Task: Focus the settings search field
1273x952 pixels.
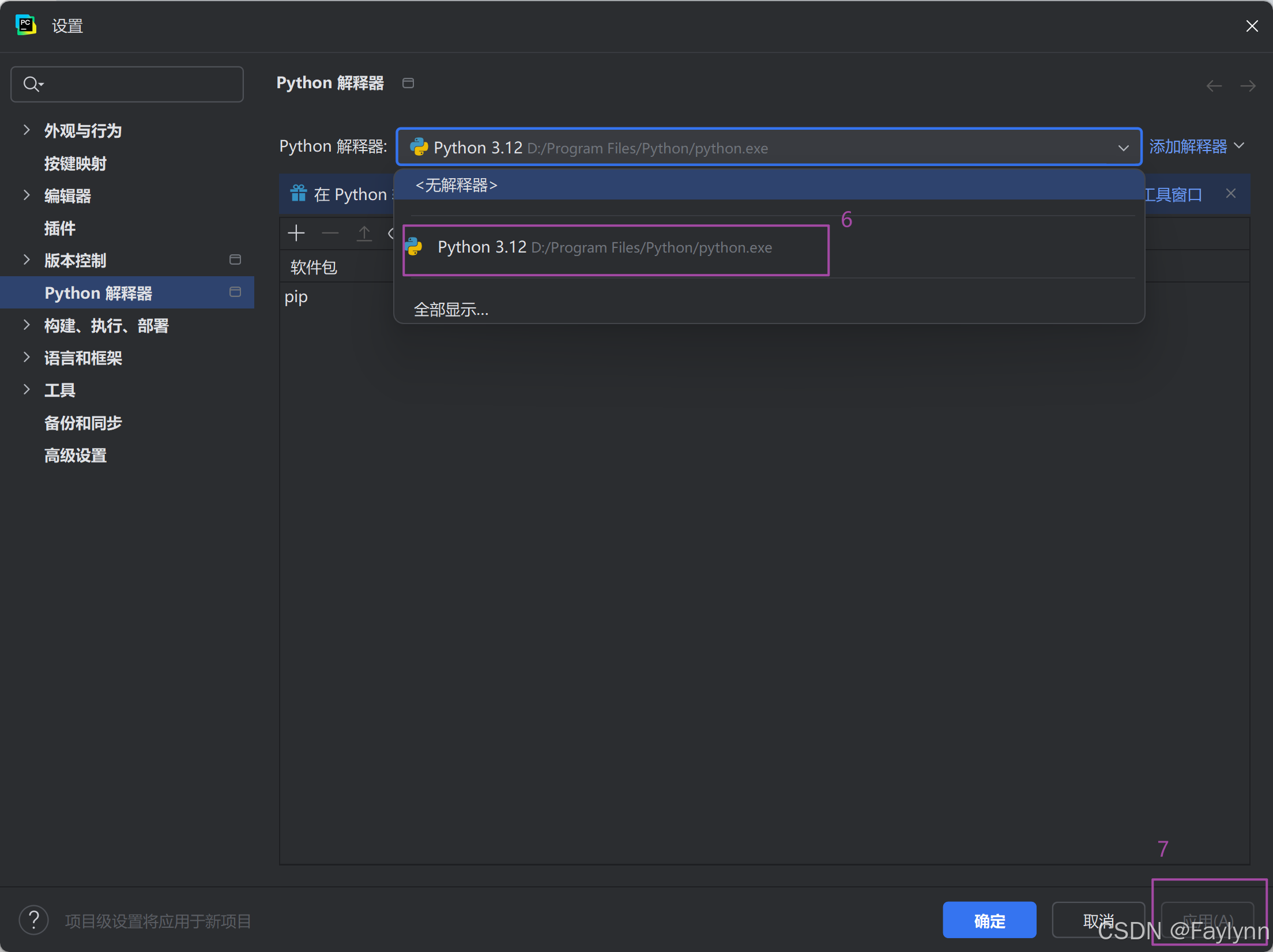Action: (138, 84)
